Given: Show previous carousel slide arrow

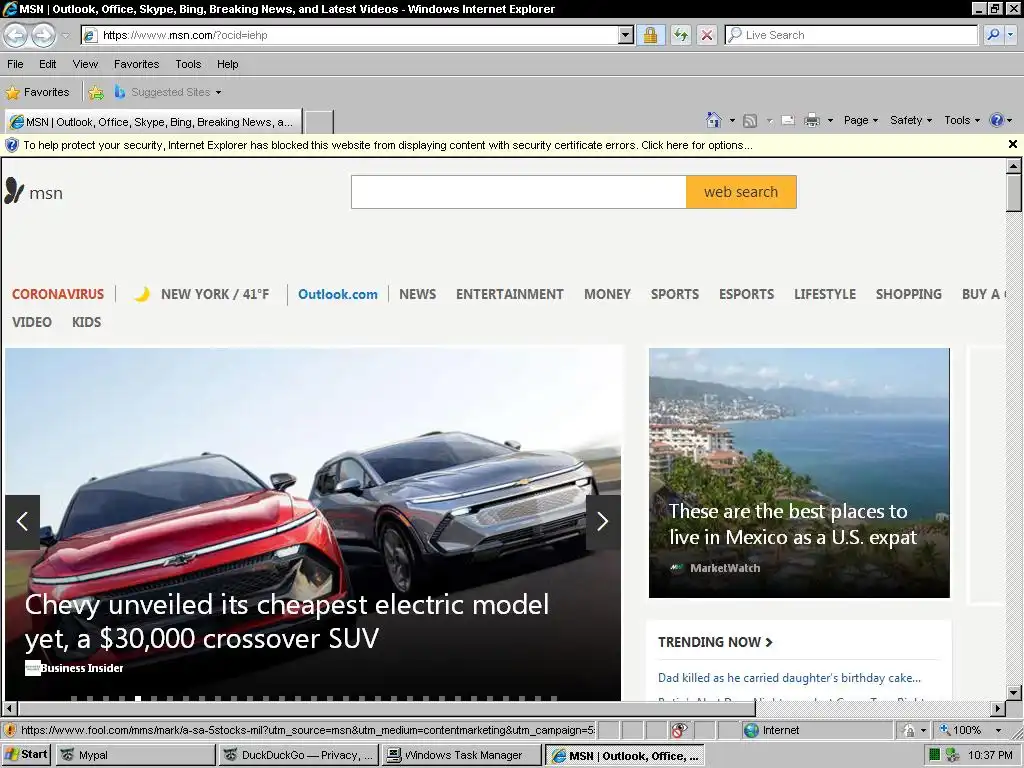Looking at the screenshot, I should pyautogui.click(x=22, y=521).
